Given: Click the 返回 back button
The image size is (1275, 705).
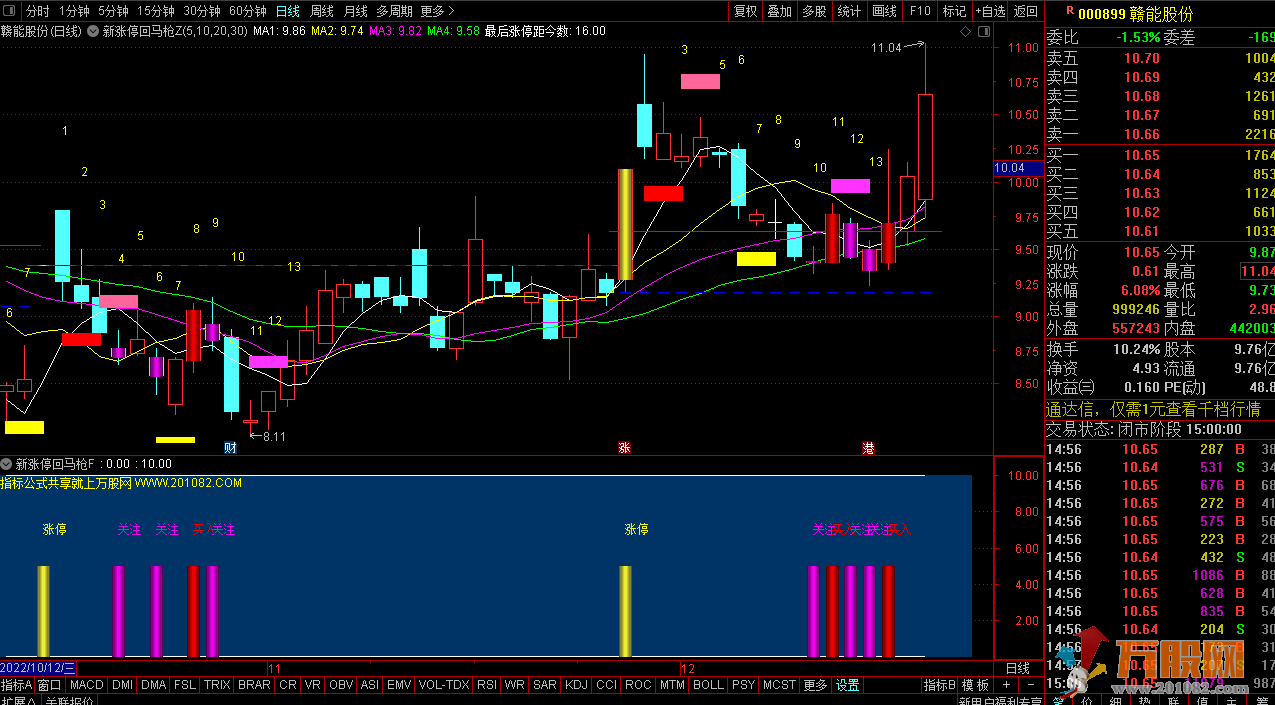Looking at the screenshot, I should 1026,11.
